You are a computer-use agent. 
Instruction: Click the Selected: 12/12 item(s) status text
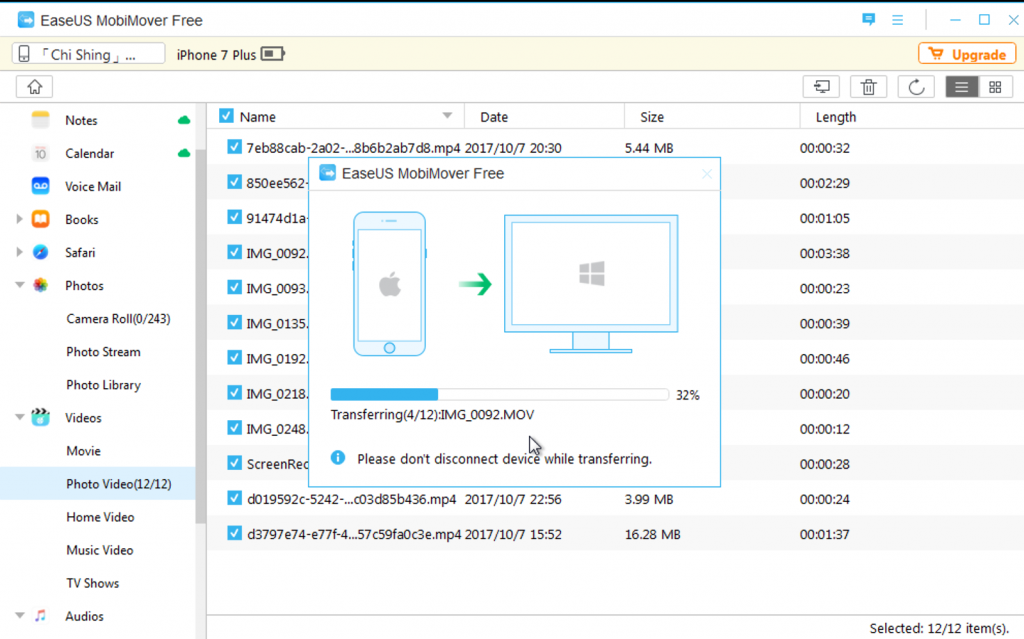pyautogui.click(x=939, y=629)
